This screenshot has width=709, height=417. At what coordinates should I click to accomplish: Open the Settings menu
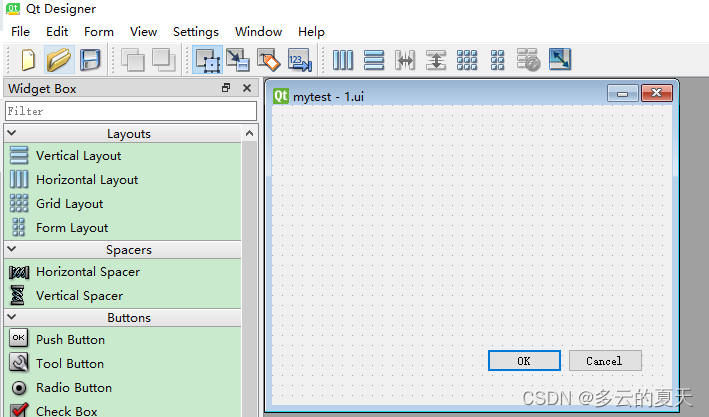coord(196,32)
